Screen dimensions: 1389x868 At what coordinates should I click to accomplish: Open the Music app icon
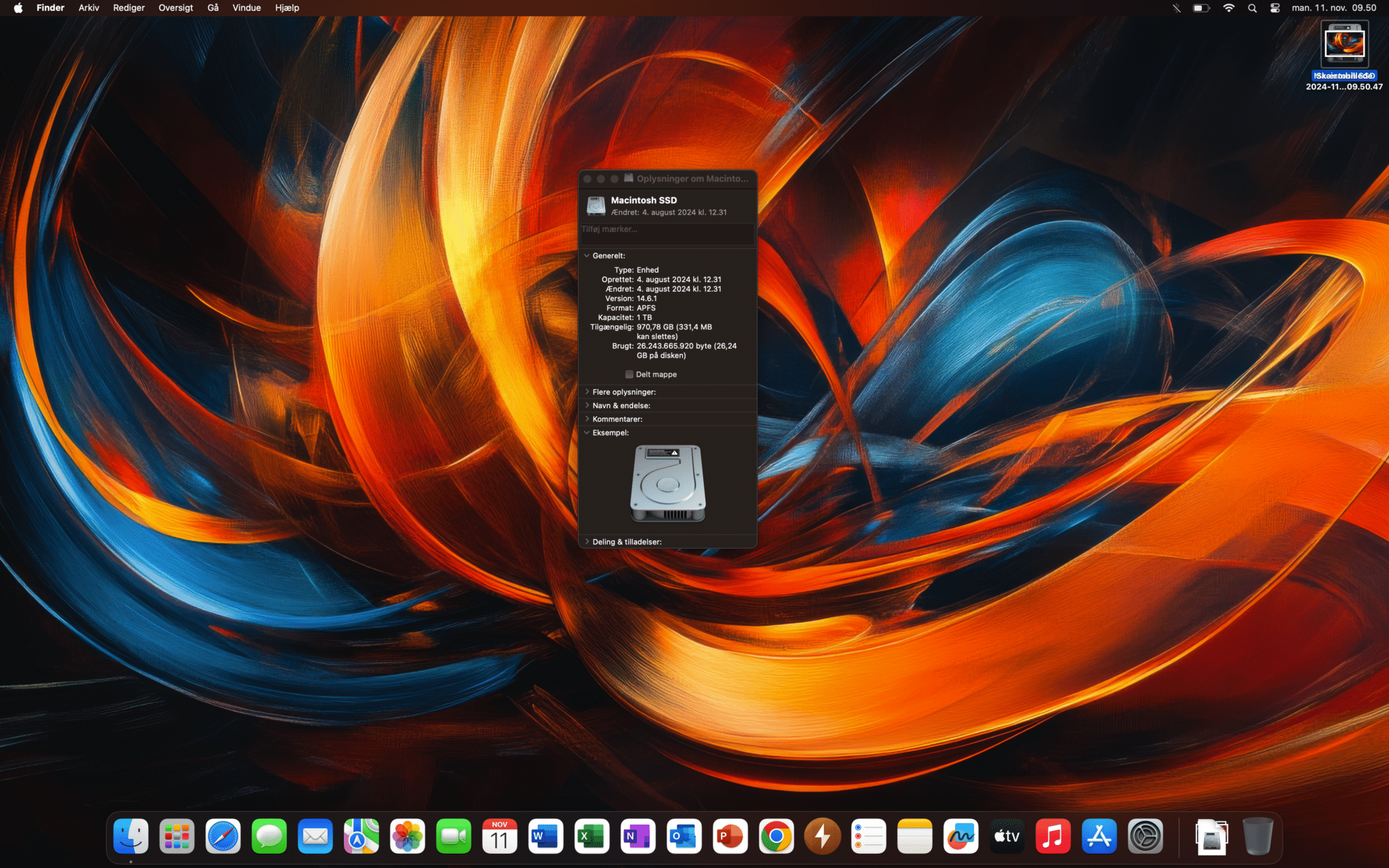1053,836
